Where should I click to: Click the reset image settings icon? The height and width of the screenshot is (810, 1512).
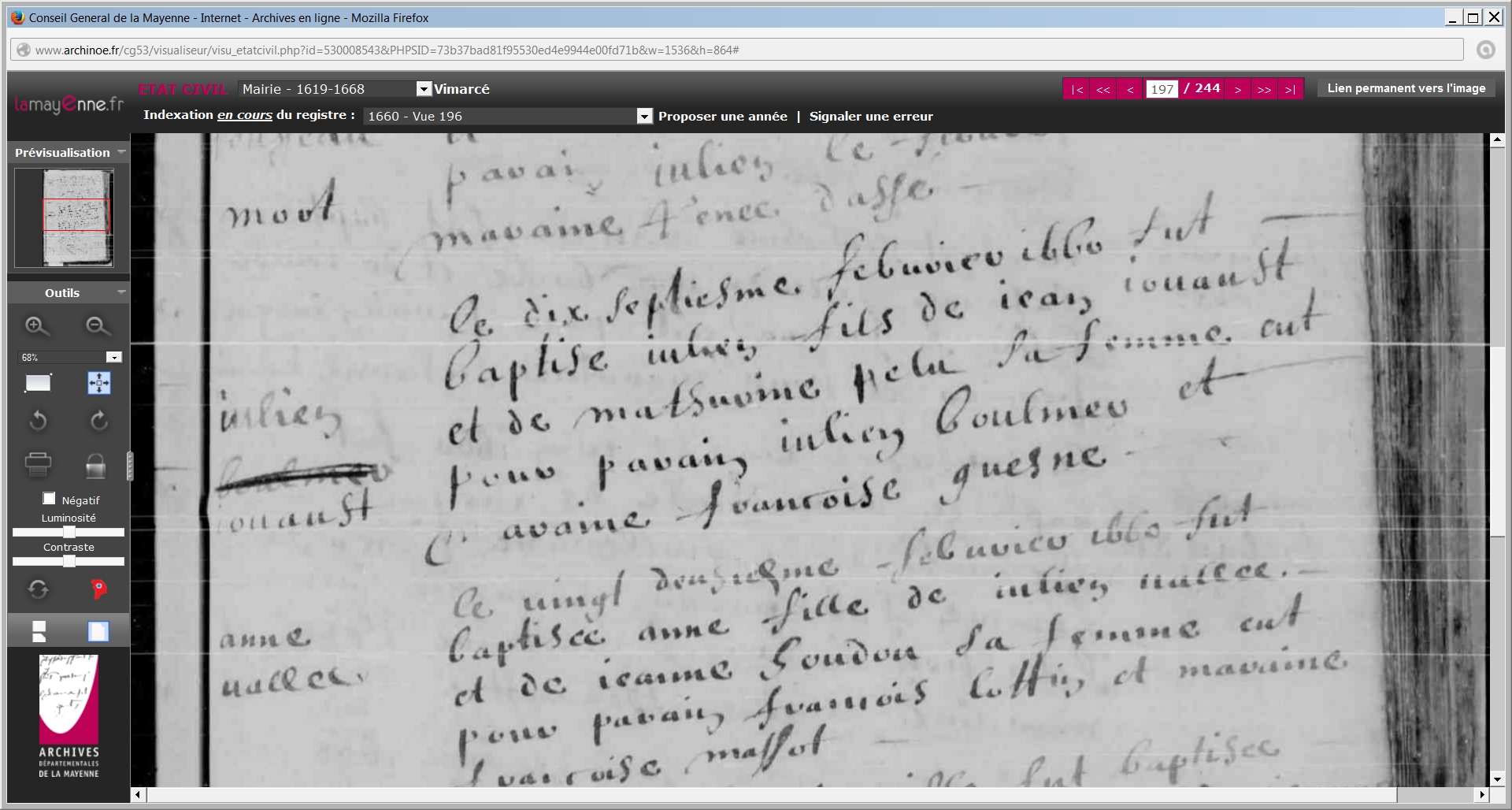(x=38, y=589)
